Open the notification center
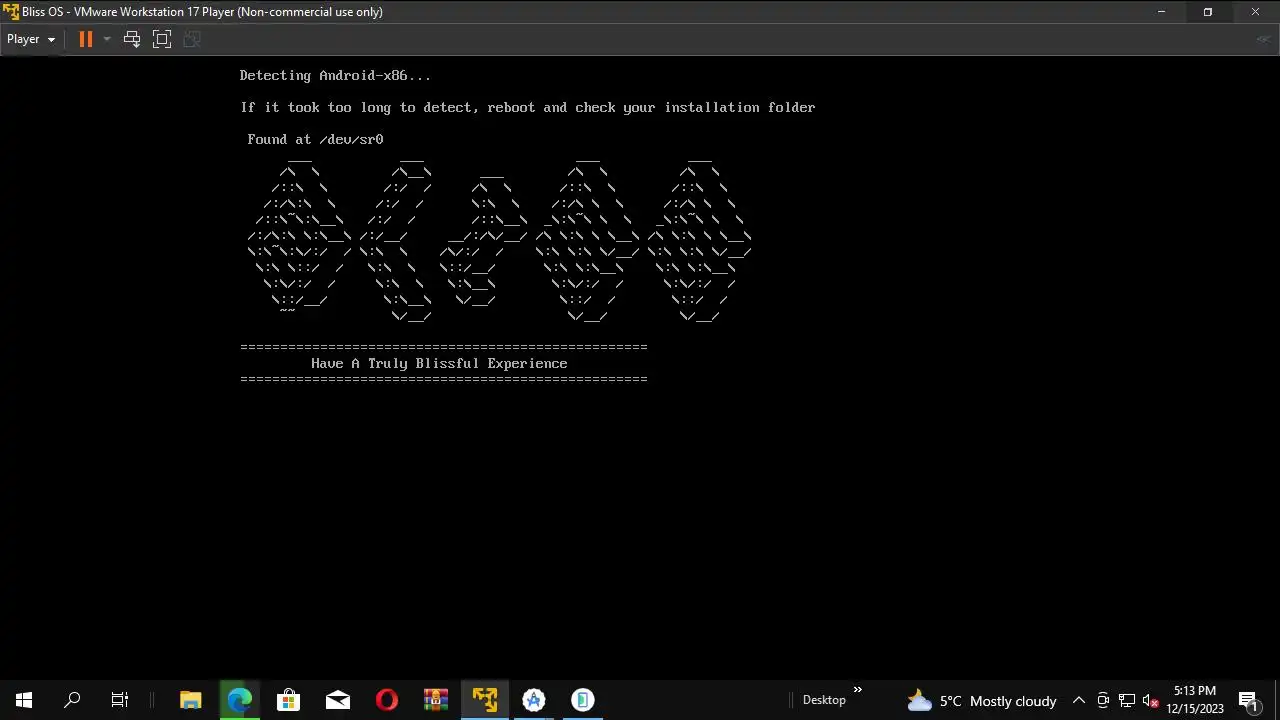Viewport: 1280px width, 720px height. click(1248, 700)
